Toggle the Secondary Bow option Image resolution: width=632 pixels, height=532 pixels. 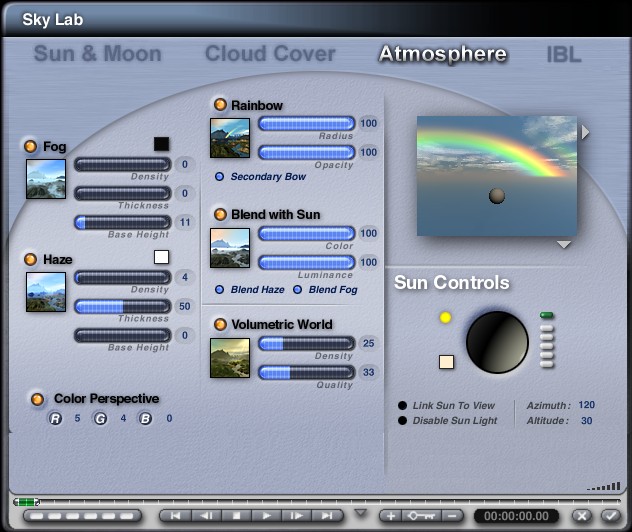tap(219, 176)
